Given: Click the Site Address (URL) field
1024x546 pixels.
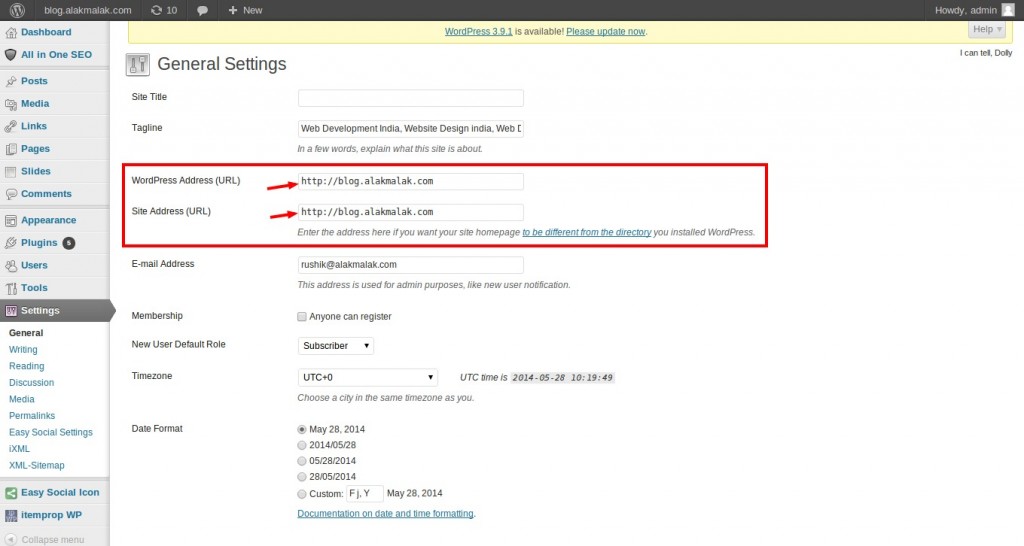Looking at the screenshot, I should click(411, 212).
